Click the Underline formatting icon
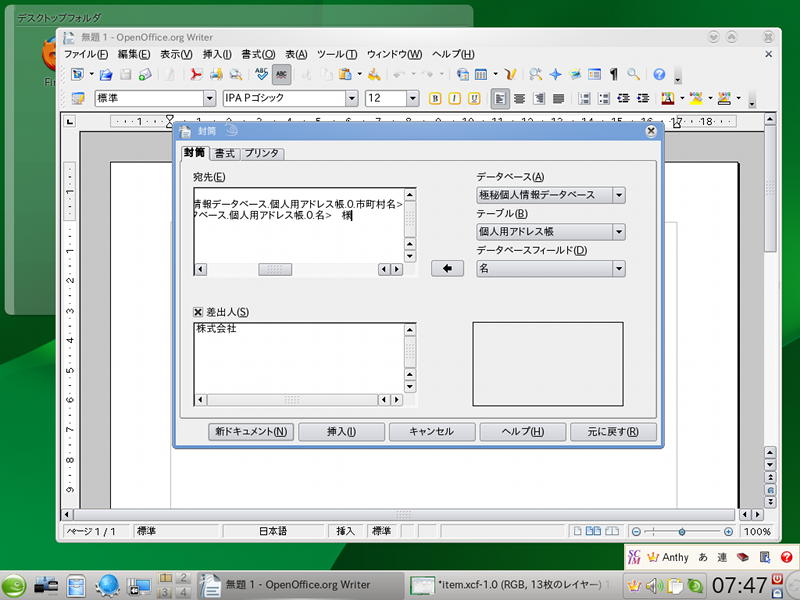 pyautogui.click(x=473, y=98)
